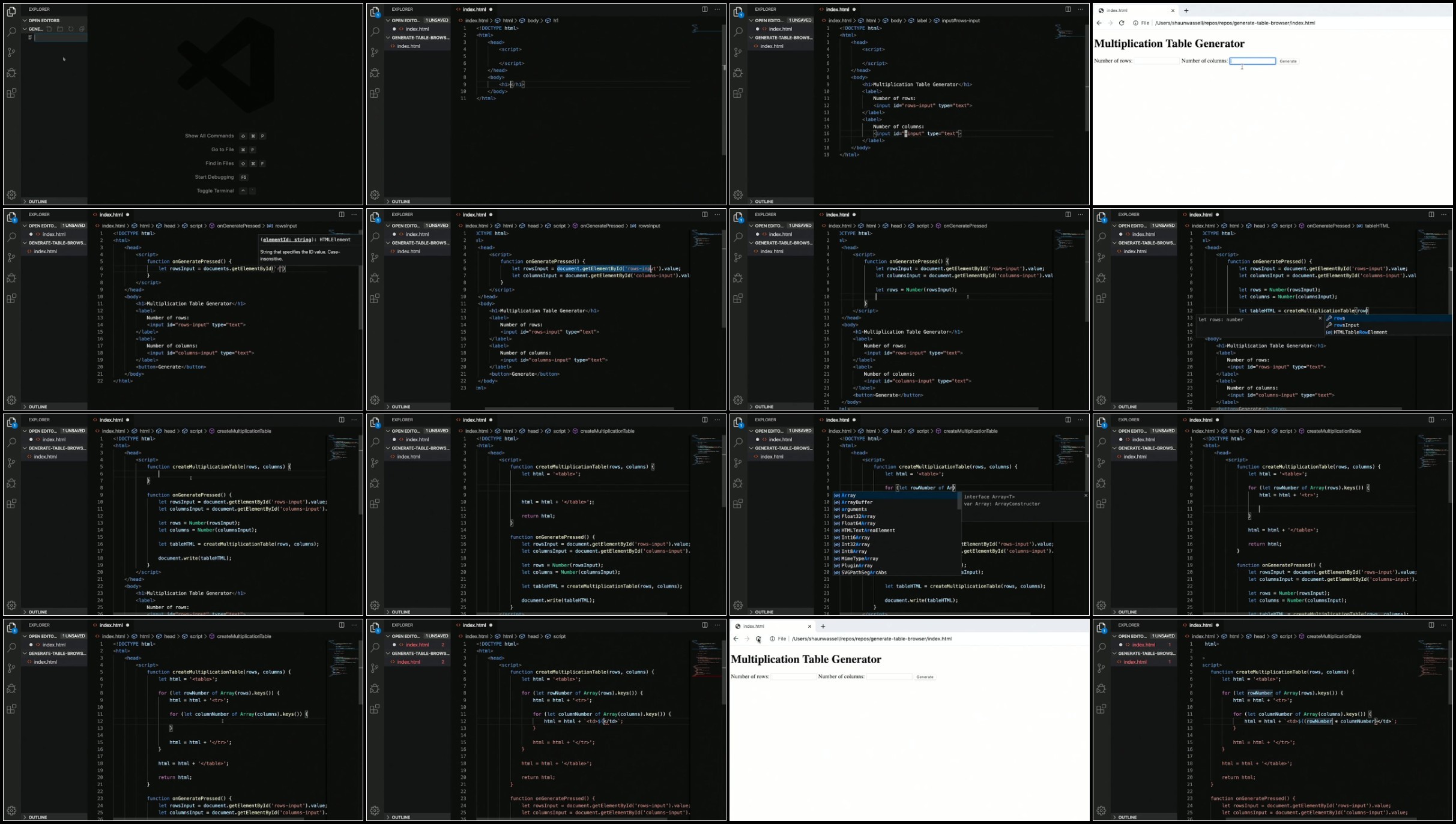Viewport: 1456px width, 824px height.
Task: Collapse OPEN EDITORS section in welcome-screen frame
Action: (x=54, y=20)
